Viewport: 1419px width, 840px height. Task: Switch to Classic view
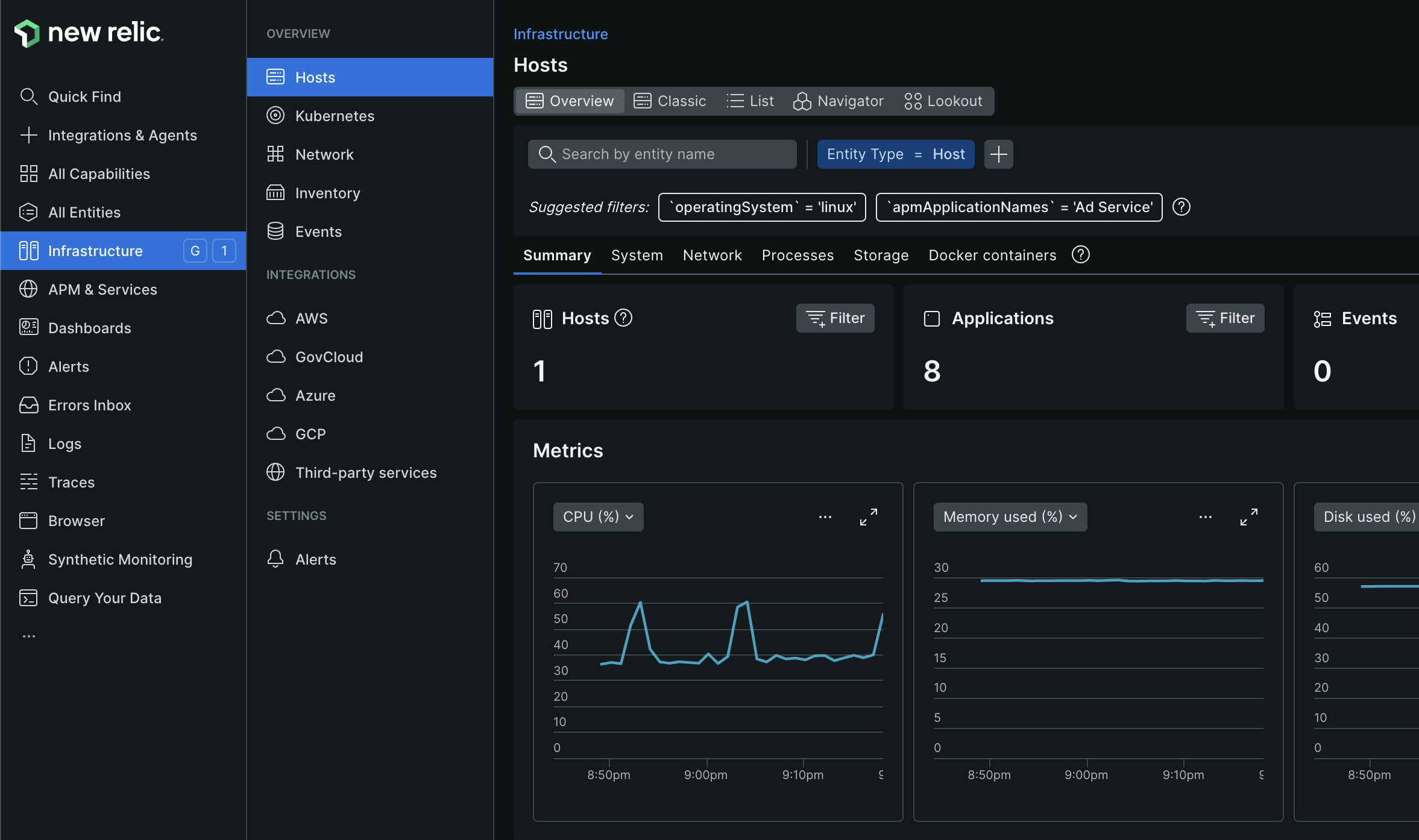670,101
